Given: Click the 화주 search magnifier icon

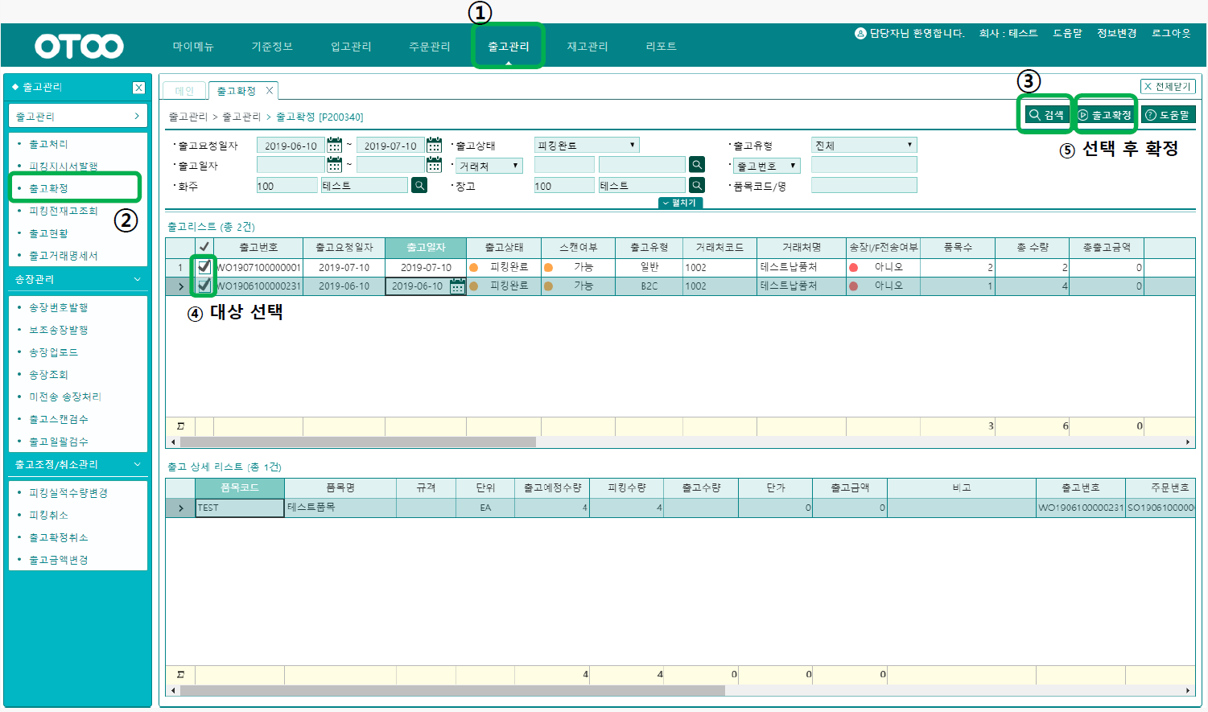Looking at the screenshot, I should pyautogui.click(x=419, y=185).
